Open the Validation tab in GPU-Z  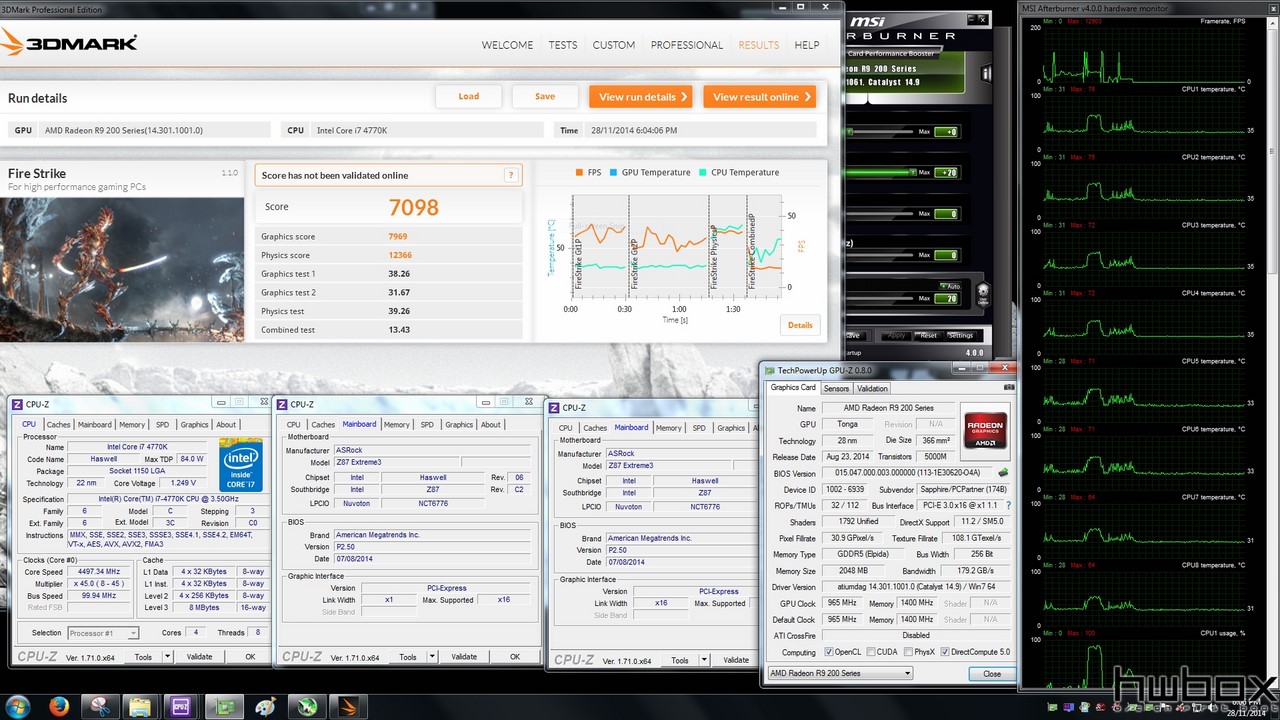click(x=872, y=388)
